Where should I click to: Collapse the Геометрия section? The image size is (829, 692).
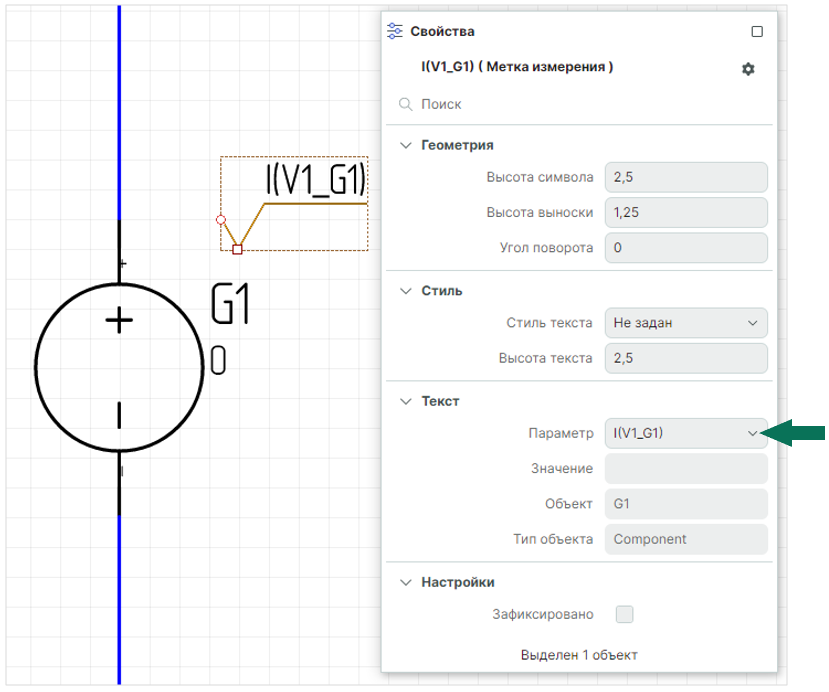[406, 145]
